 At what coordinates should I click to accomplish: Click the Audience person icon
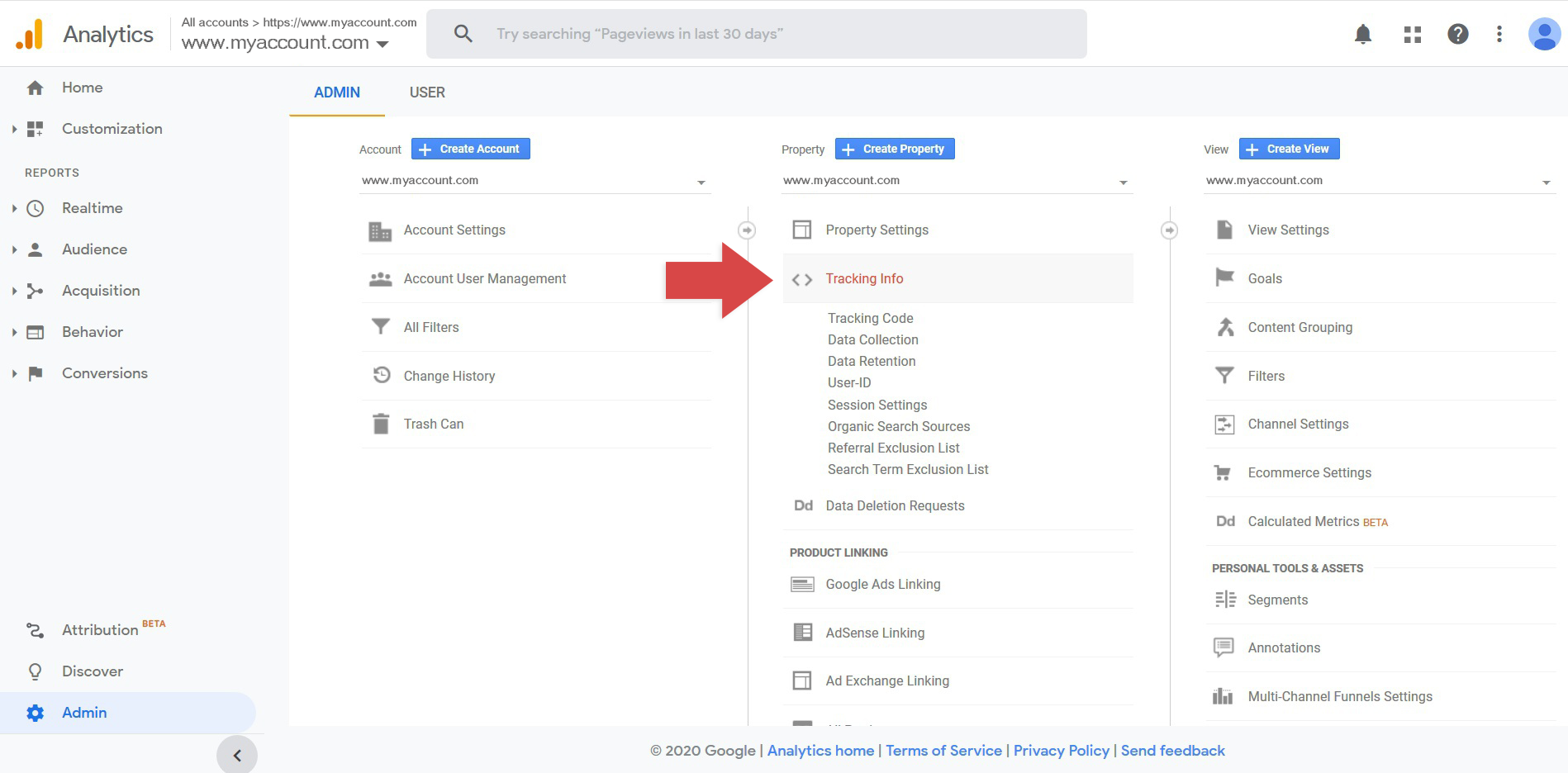(x=35, y=249)
